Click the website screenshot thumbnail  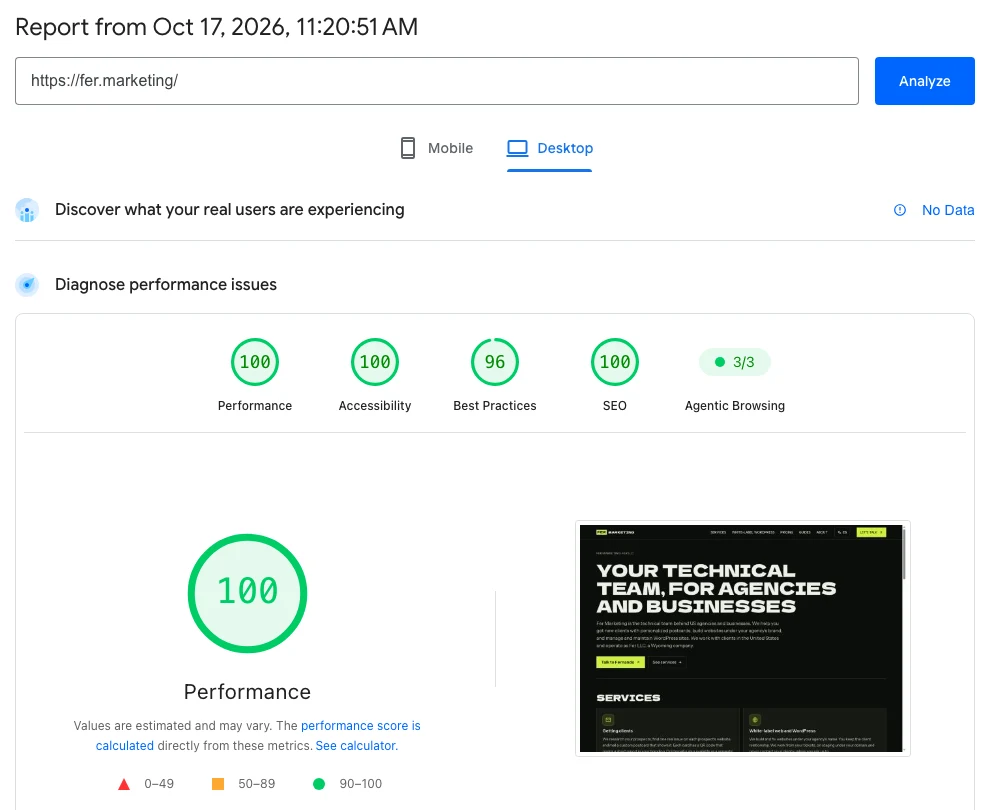742,638
